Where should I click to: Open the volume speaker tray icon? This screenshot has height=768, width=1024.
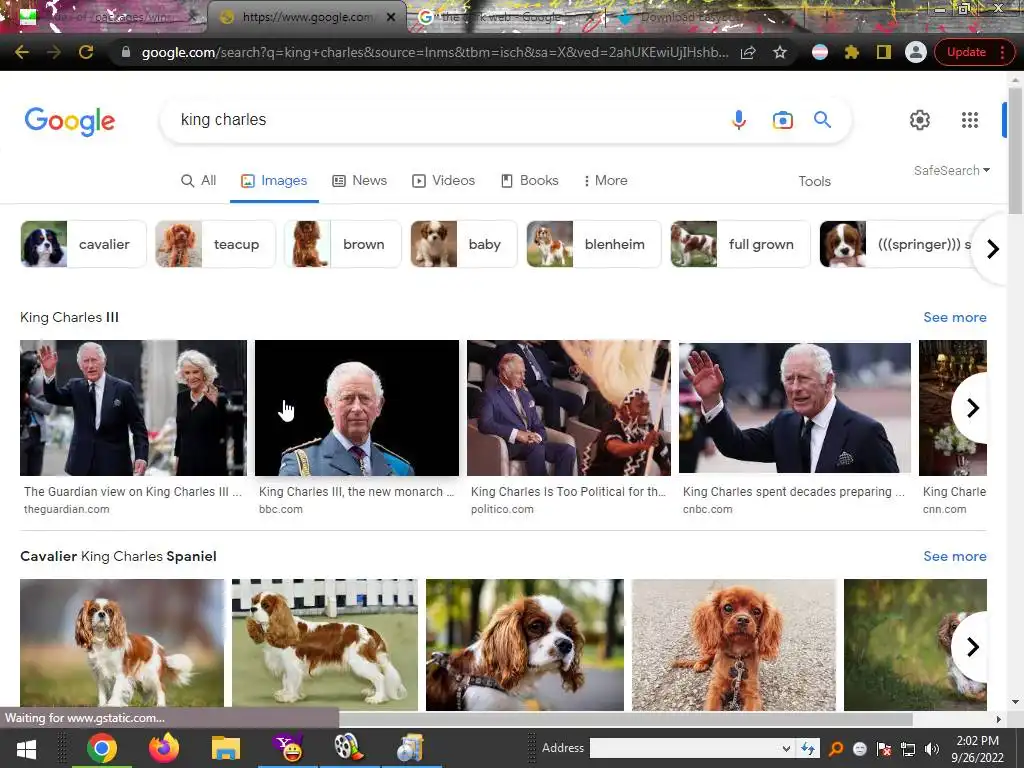[932, 749]
